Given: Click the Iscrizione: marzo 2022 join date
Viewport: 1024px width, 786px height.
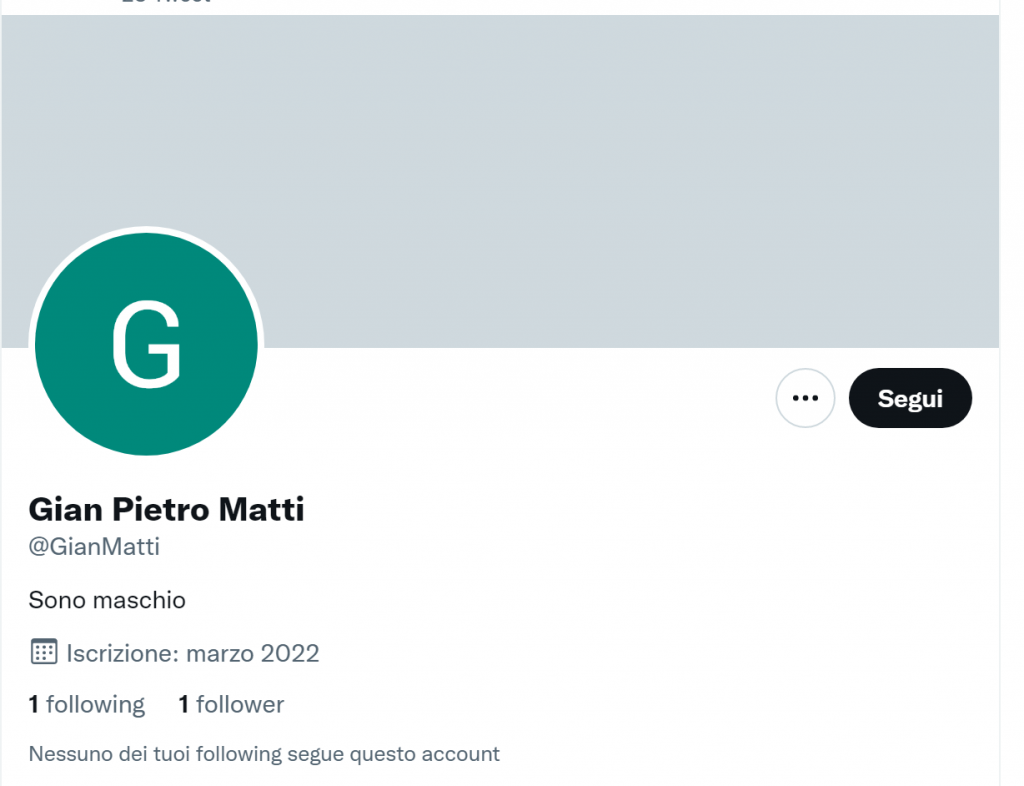Looking at the screenshot, I should (x=193, y=653).
